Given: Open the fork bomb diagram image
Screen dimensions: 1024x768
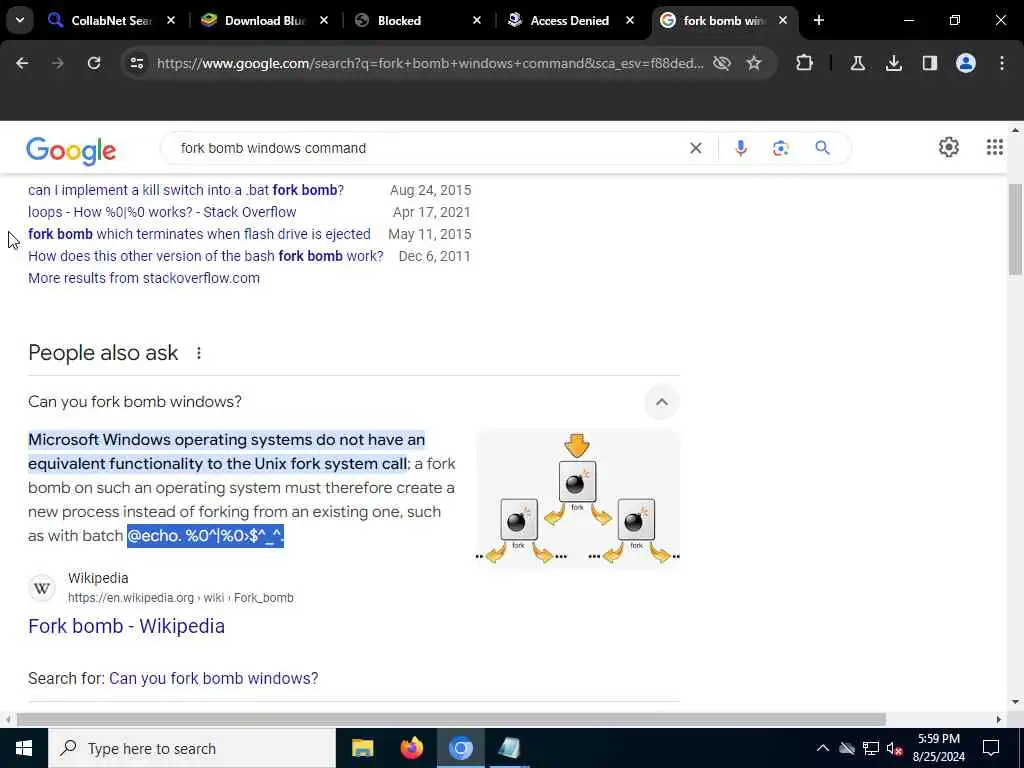Looking at the screenshot, I should tap(578, 499).
